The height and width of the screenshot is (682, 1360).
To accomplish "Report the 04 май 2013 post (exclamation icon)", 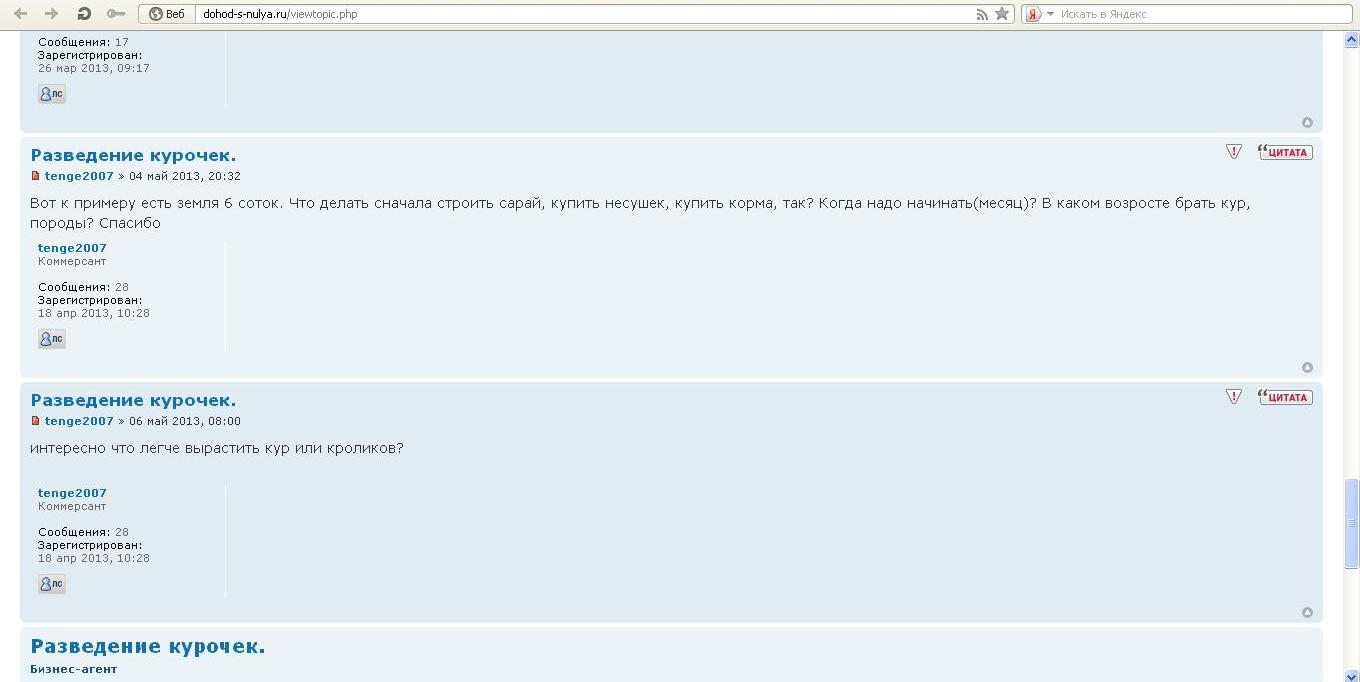I will [x=1234, y=152].
